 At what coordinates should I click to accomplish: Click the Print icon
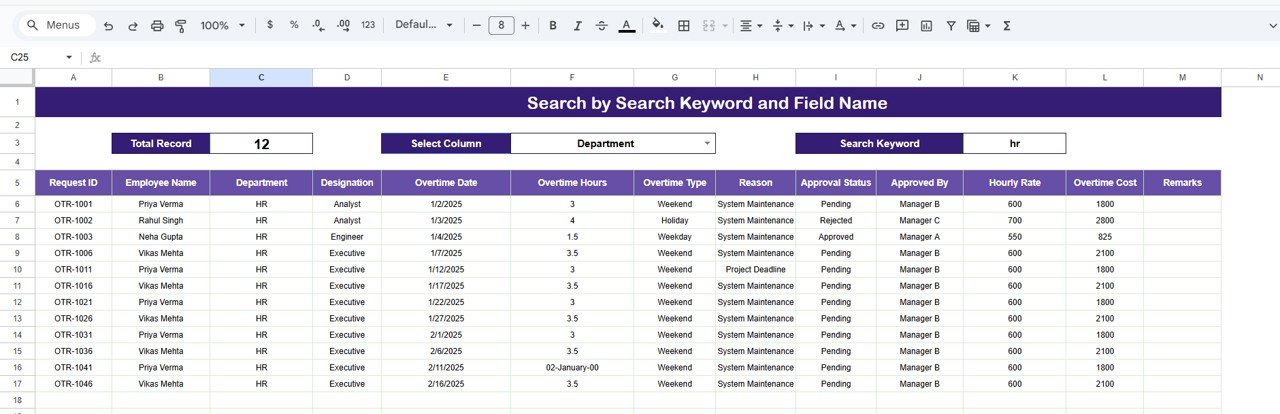157,25
